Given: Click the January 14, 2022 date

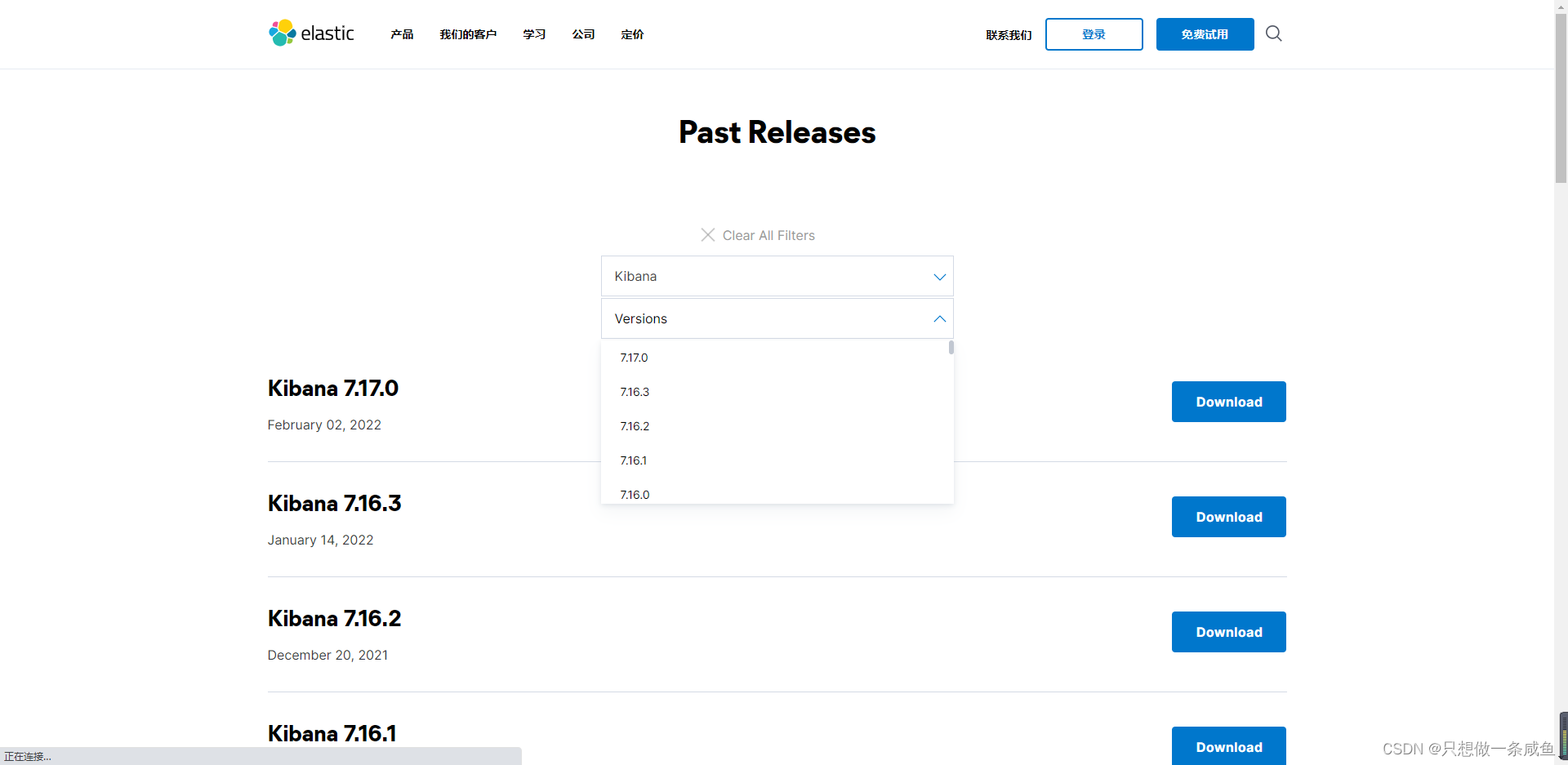Looking at the screenshot, I should [x=320, y=540].
